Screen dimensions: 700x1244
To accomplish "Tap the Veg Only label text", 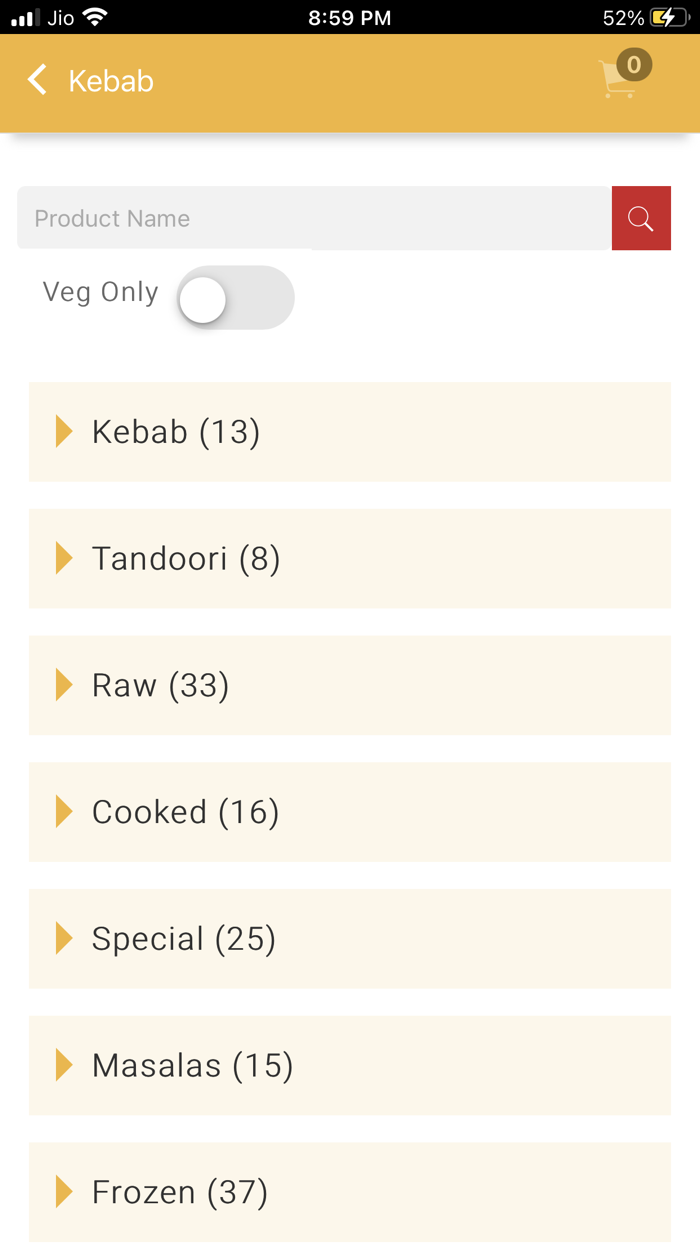I will [100, 292].
